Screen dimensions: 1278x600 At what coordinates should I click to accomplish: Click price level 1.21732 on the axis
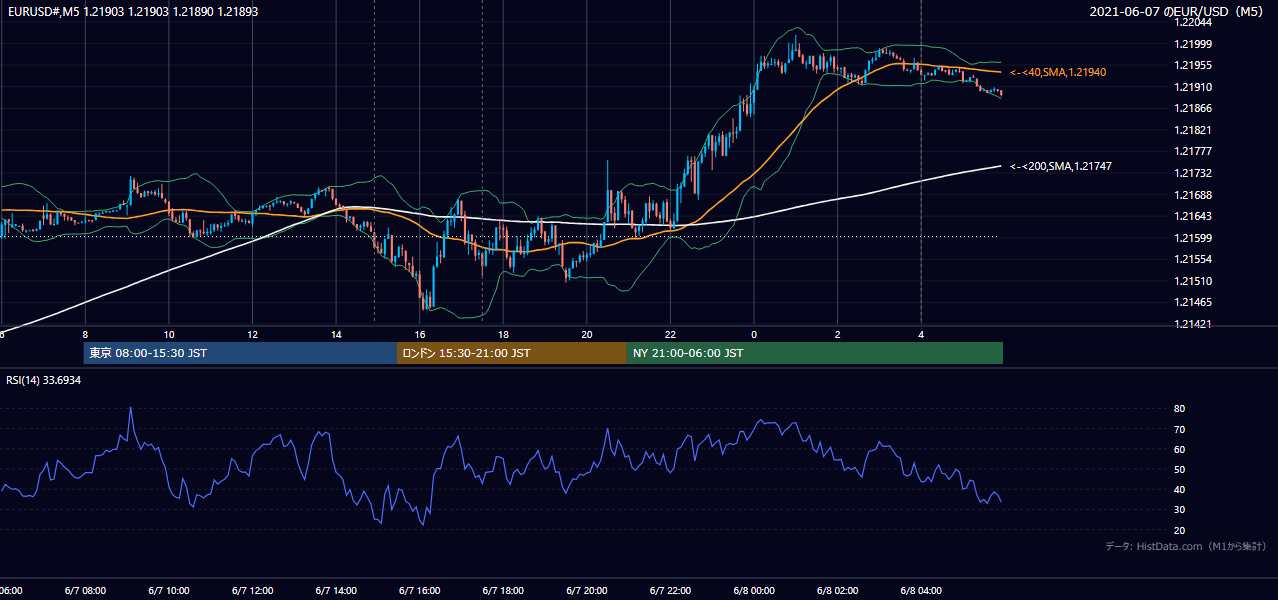click(x=1195, y=173)
